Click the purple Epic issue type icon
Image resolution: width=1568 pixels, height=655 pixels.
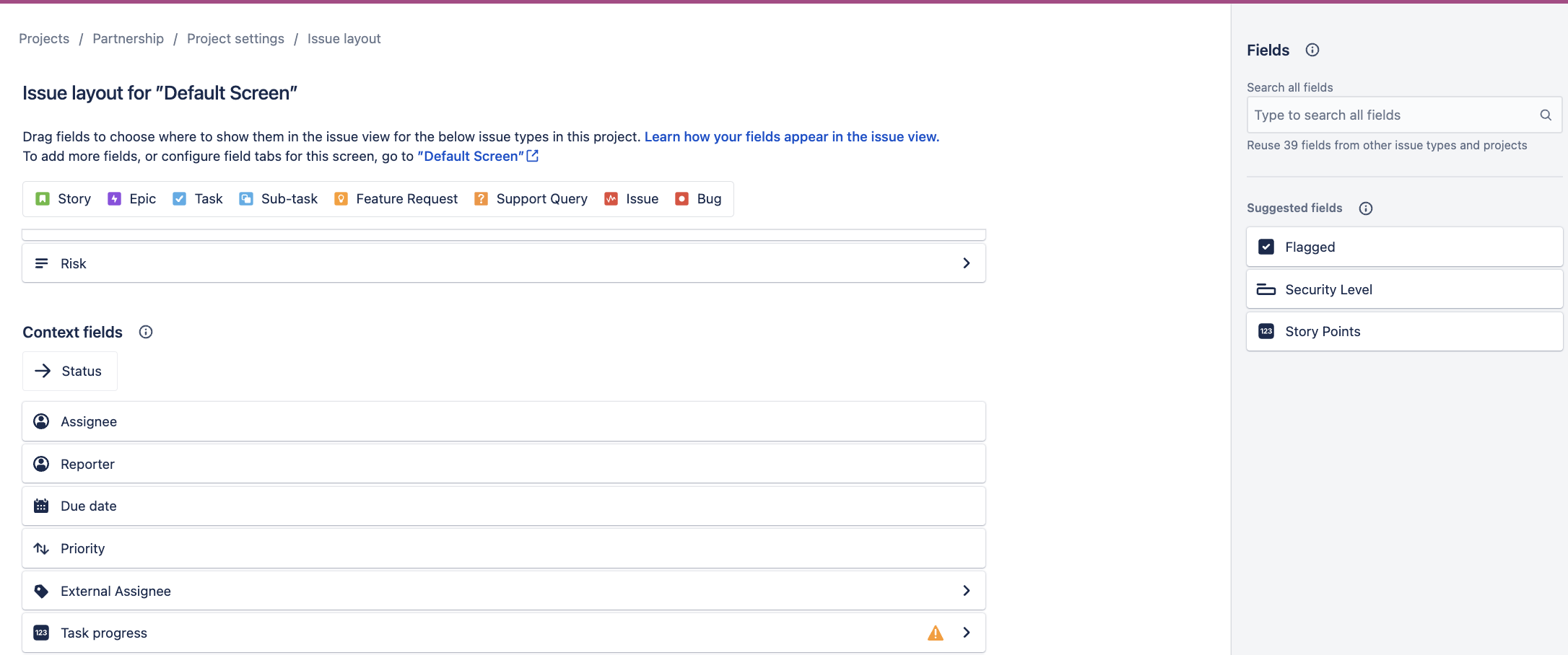click(x=114, y=198)
